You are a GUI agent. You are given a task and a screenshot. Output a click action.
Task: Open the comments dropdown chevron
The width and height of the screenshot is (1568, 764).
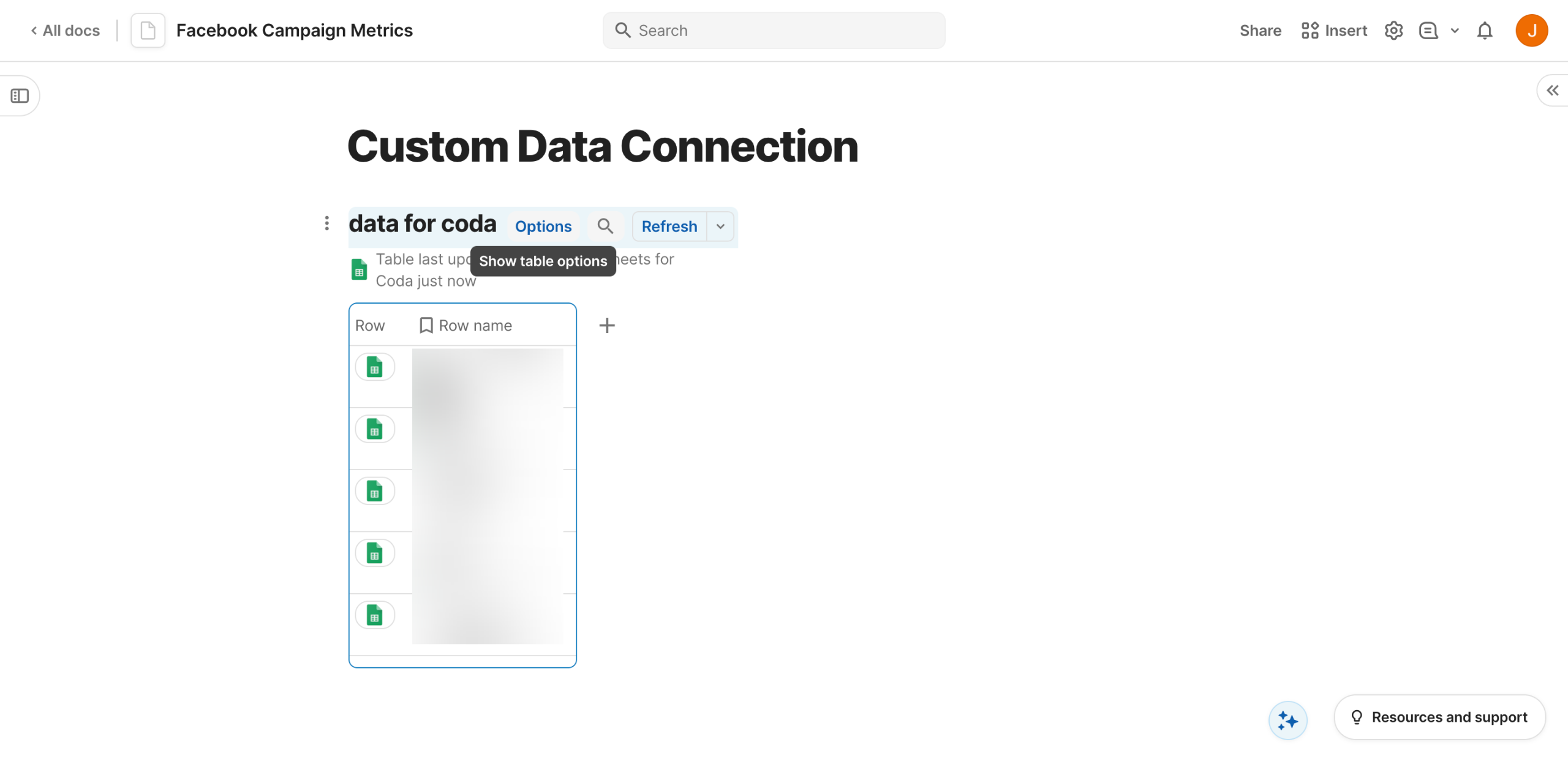click(x=1455, y=31)
